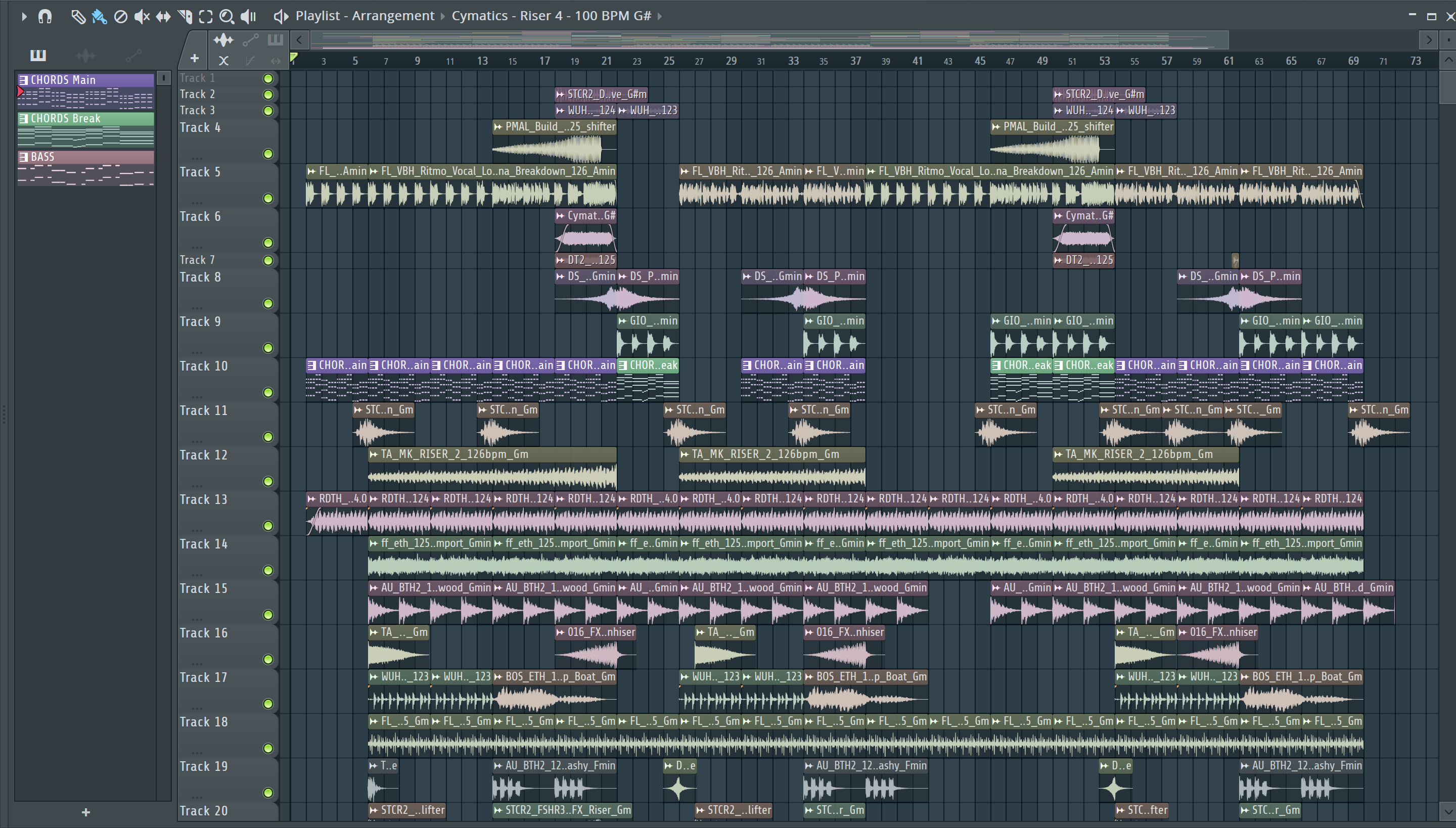Viewport: 1456px width, 828px height.
Task: Focus audio clips waveform icon in header
Action: [x=223, y=40]
